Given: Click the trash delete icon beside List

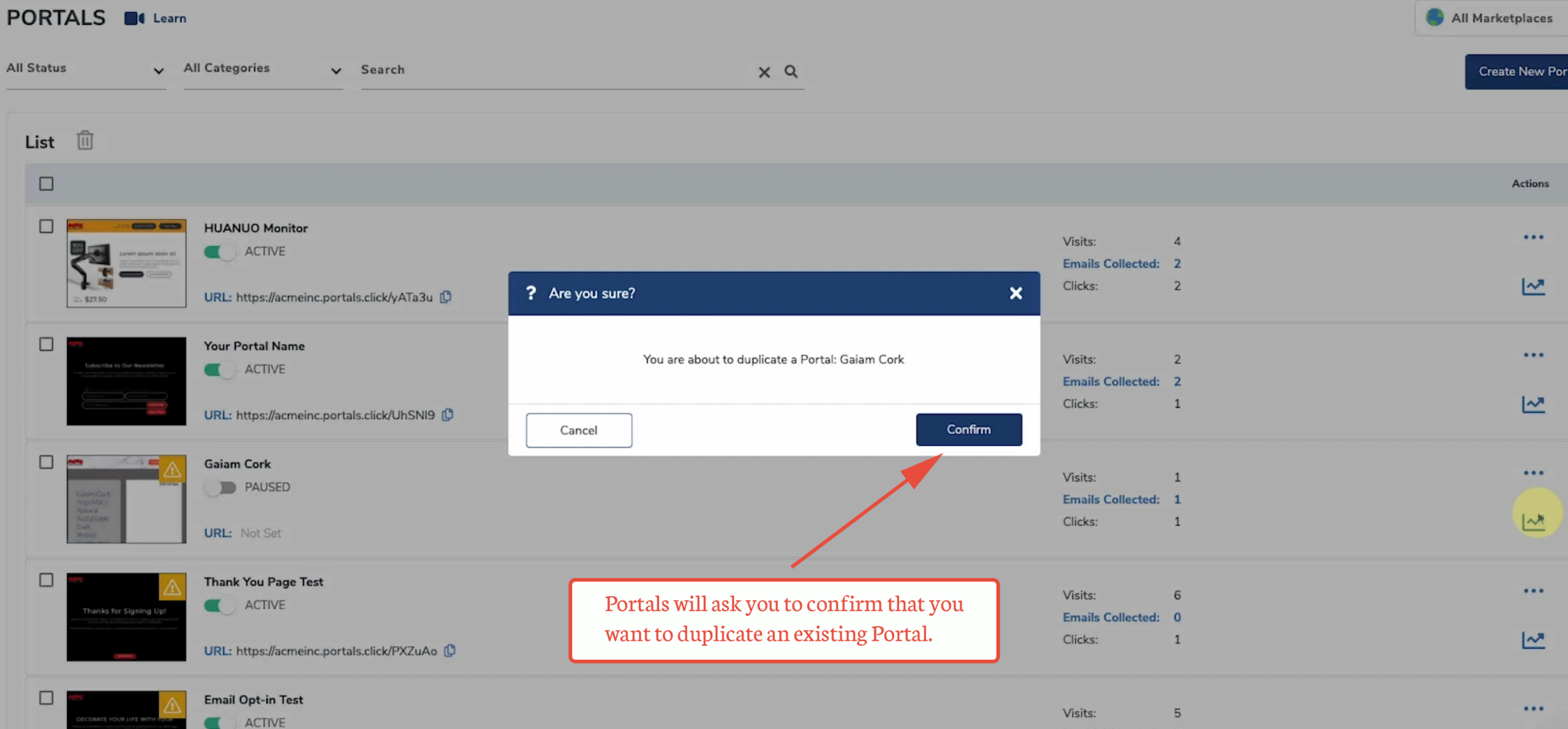Looking at the screenshot, I should click(85, 141).
